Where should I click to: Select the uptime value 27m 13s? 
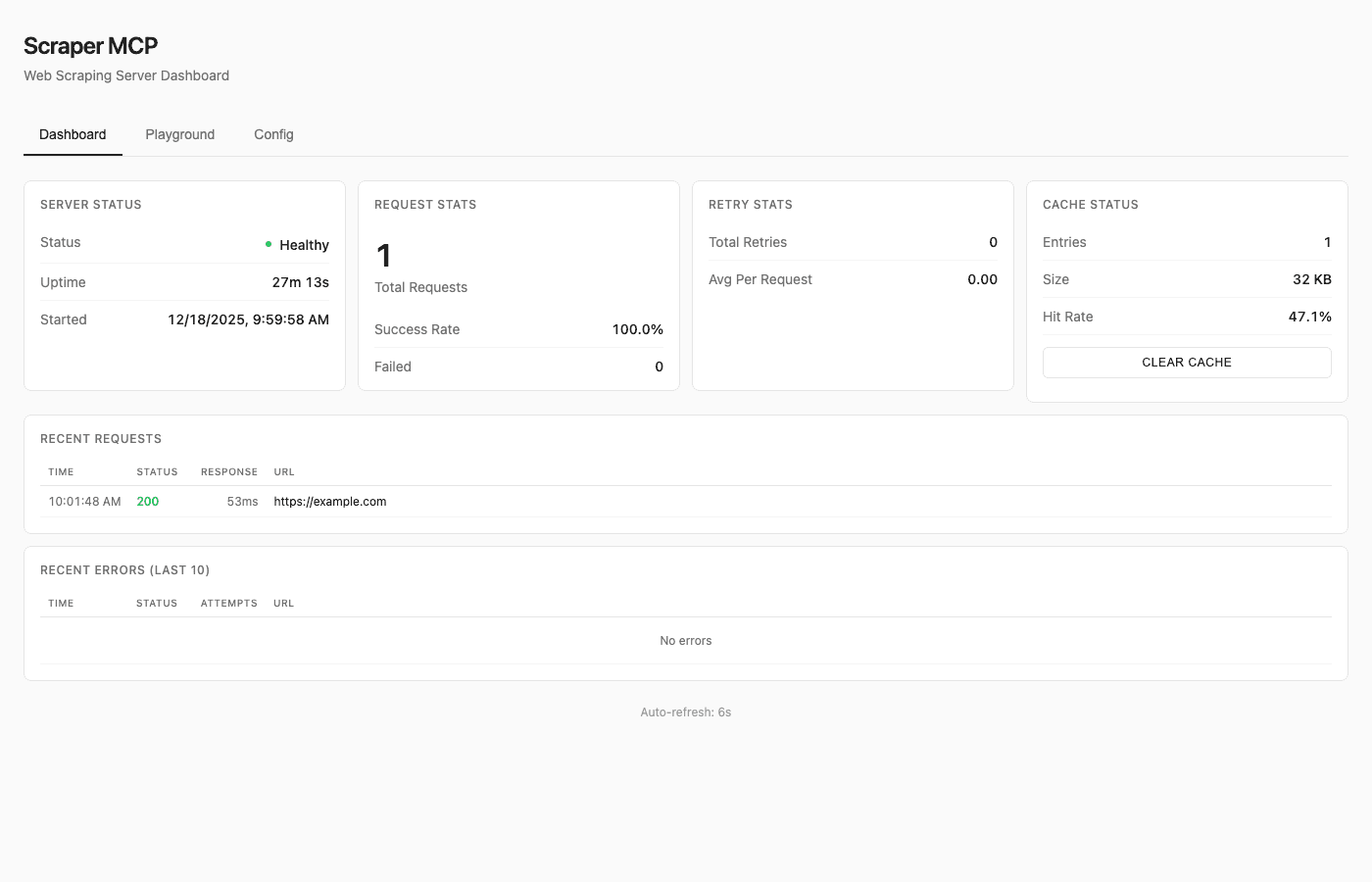click(x=300, y=281)
